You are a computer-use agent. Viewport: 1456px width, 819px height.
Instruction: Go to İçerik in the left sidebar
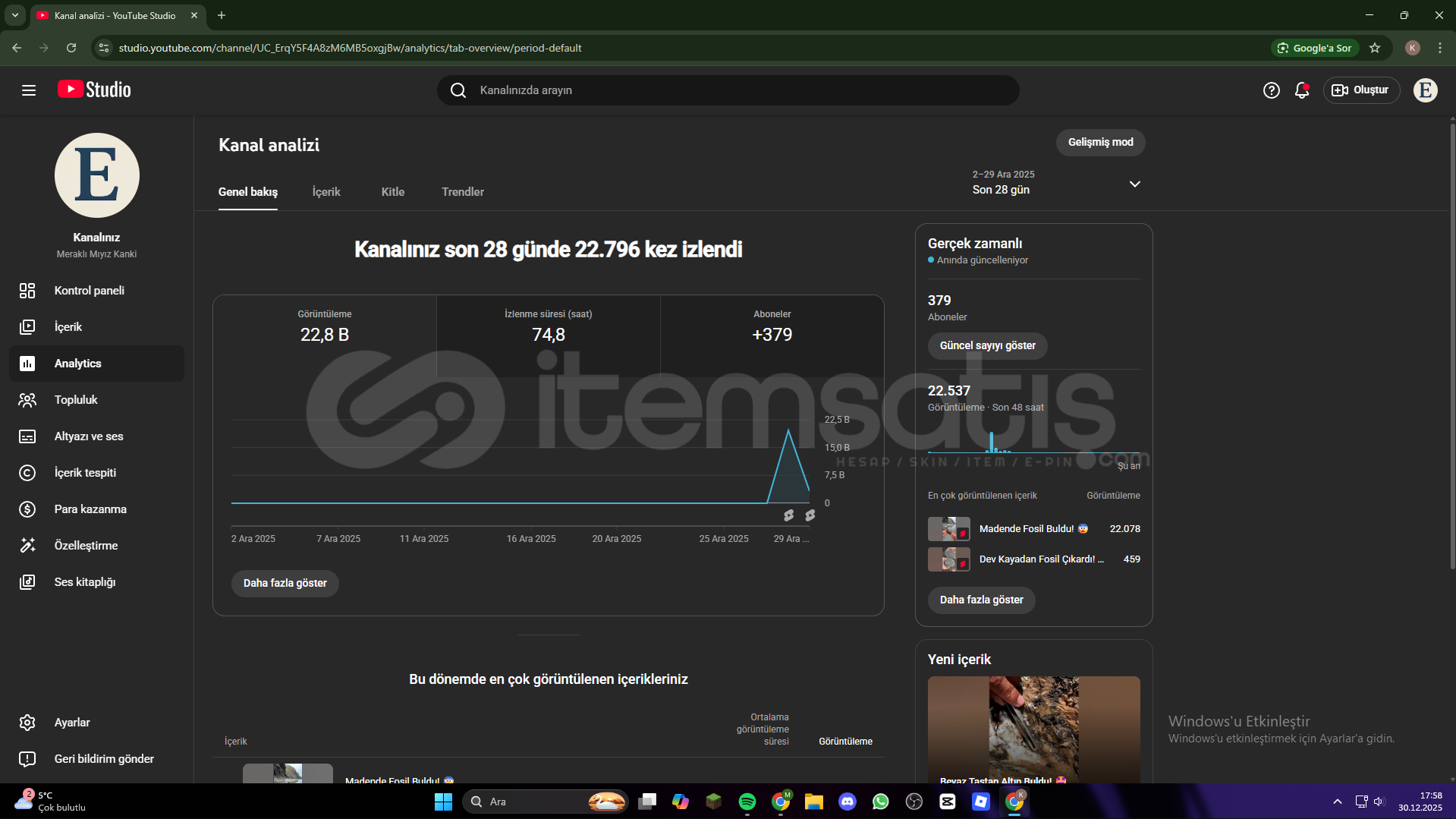(96, 327)
